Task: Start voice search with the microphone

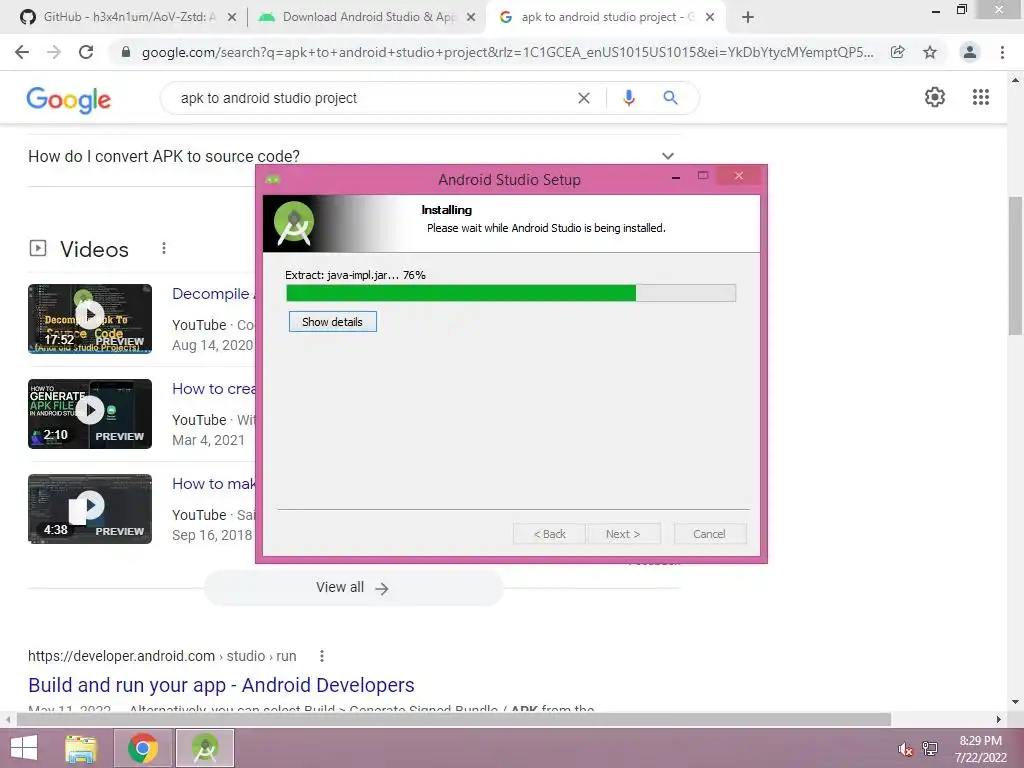Action: [628, 98]
